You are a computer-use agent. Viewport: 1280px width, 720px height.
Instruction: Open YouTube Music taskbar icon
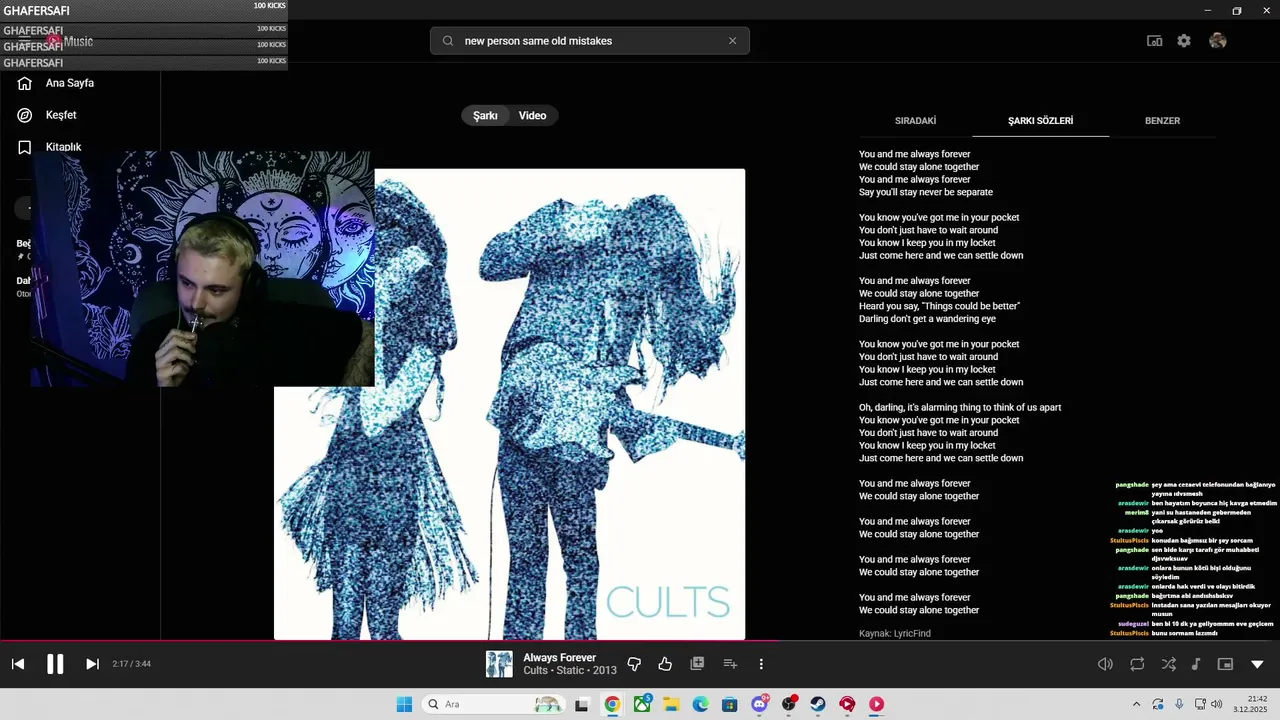click(x=877, y=704)
